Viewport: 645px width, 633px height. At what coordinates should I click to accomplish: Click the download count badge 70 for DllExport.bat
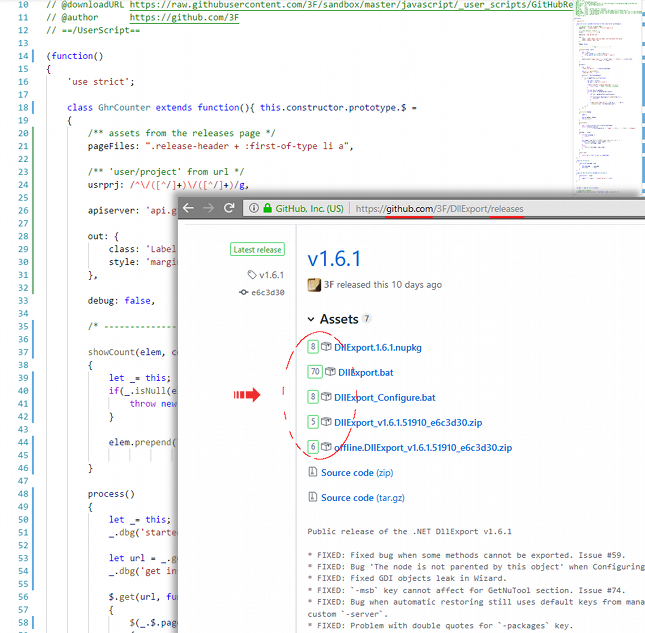point(315,372)
